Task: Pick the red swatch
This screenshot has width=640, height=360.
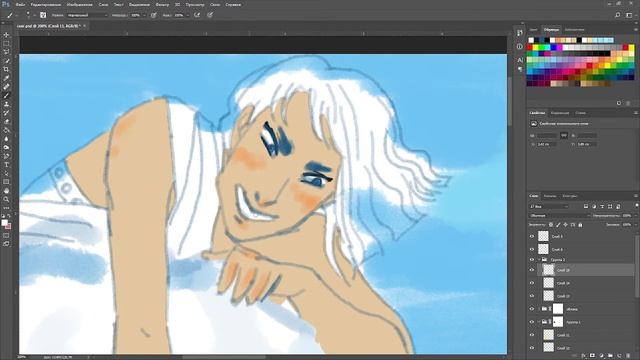Action: pyautogui.click(x=530, y=47)
